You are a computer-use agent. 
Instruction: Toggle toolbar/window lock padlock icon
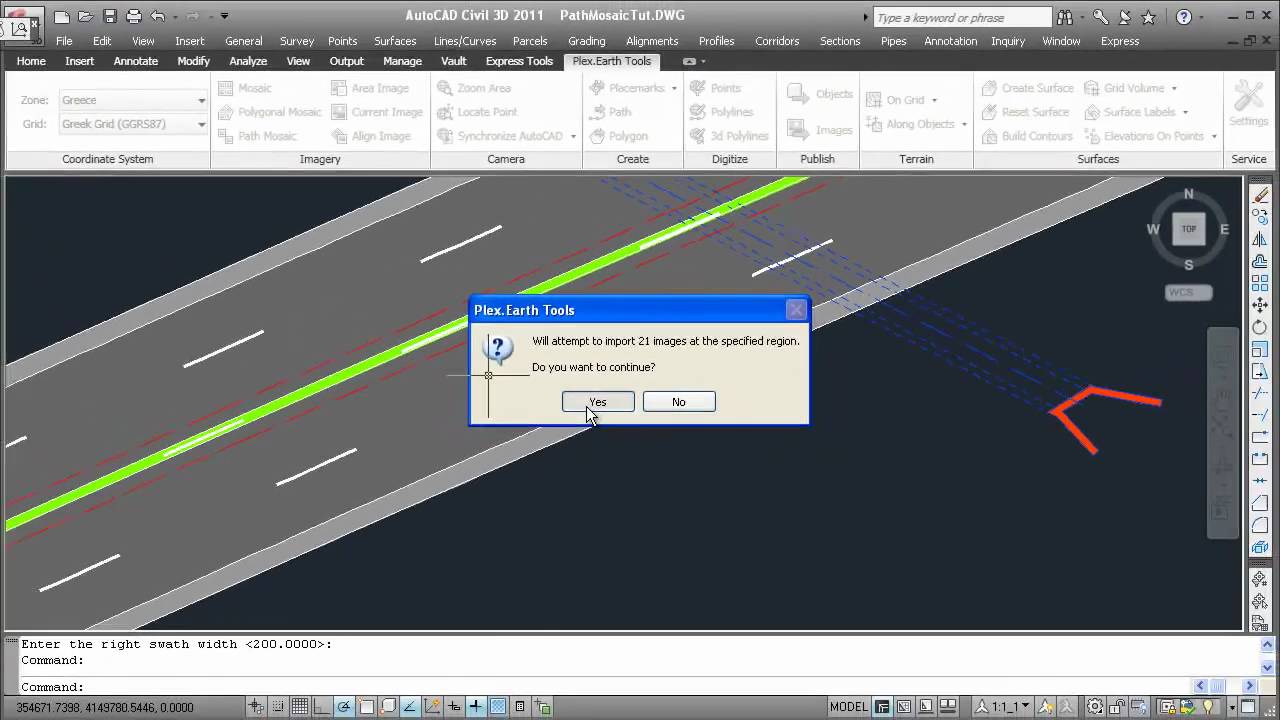(1117, 707)
